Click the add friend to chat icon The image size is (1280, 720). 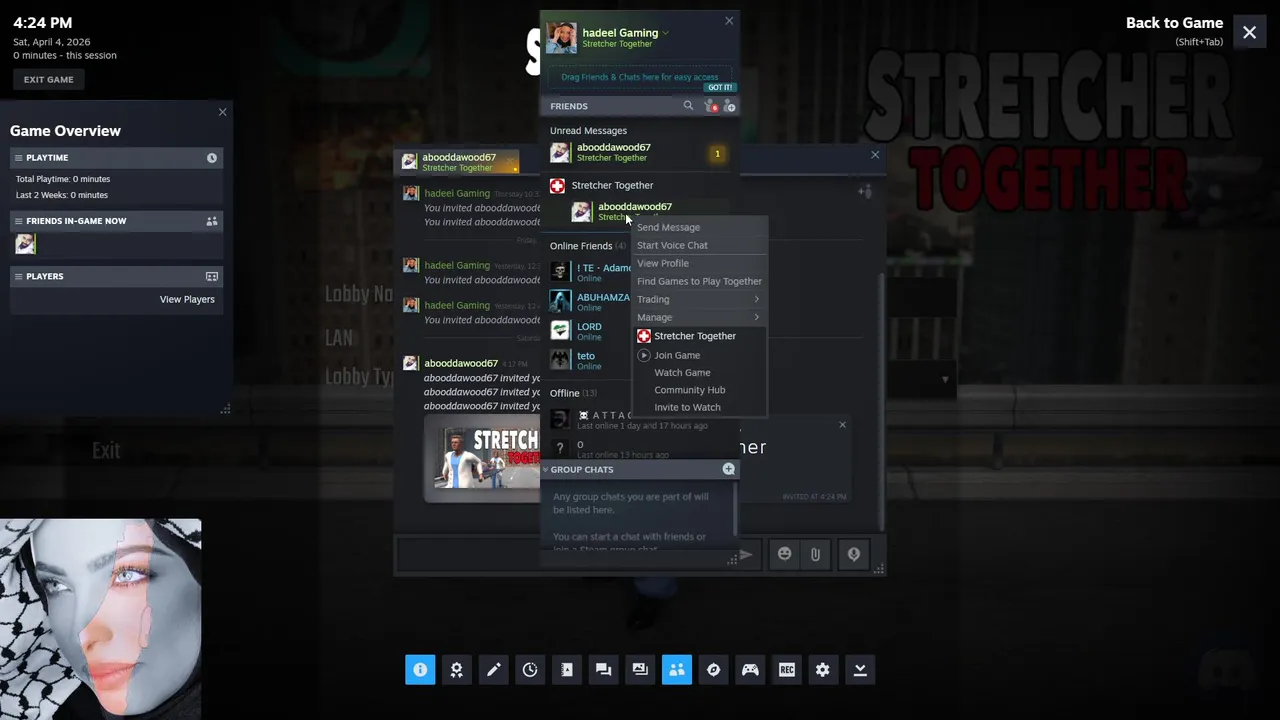pos(865,192)
